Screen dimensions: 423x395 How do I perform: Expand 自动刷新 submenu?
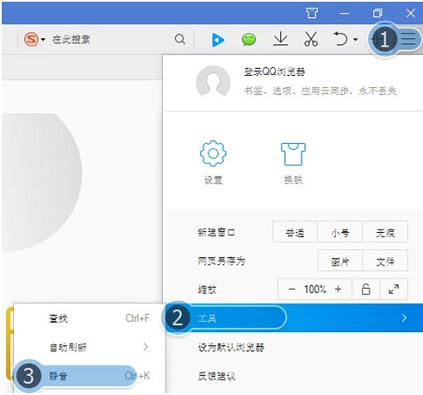point(89,347)
